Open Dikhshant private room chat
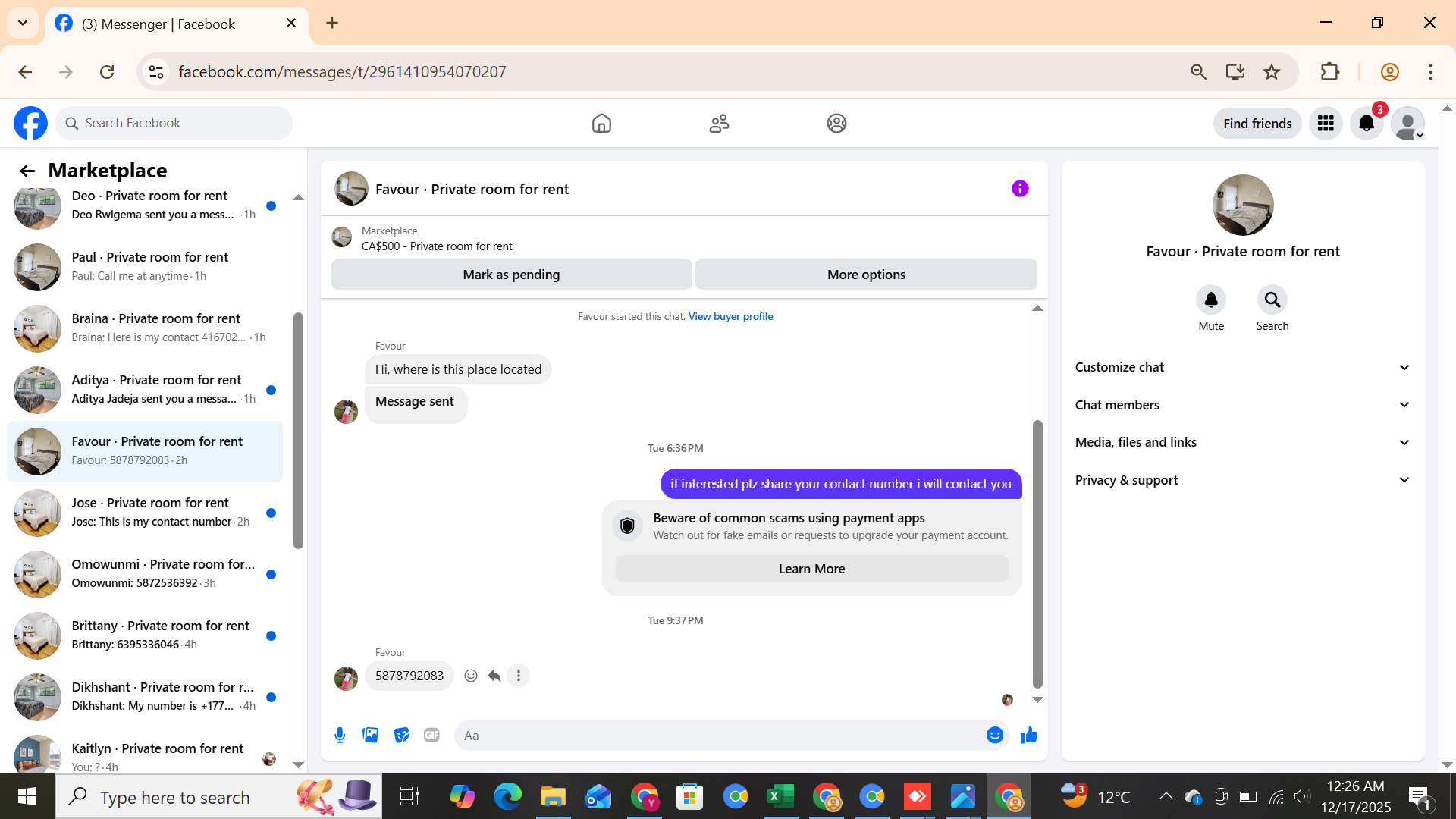Viewport: 1456px width, 819px height. (x=145, y=697)
